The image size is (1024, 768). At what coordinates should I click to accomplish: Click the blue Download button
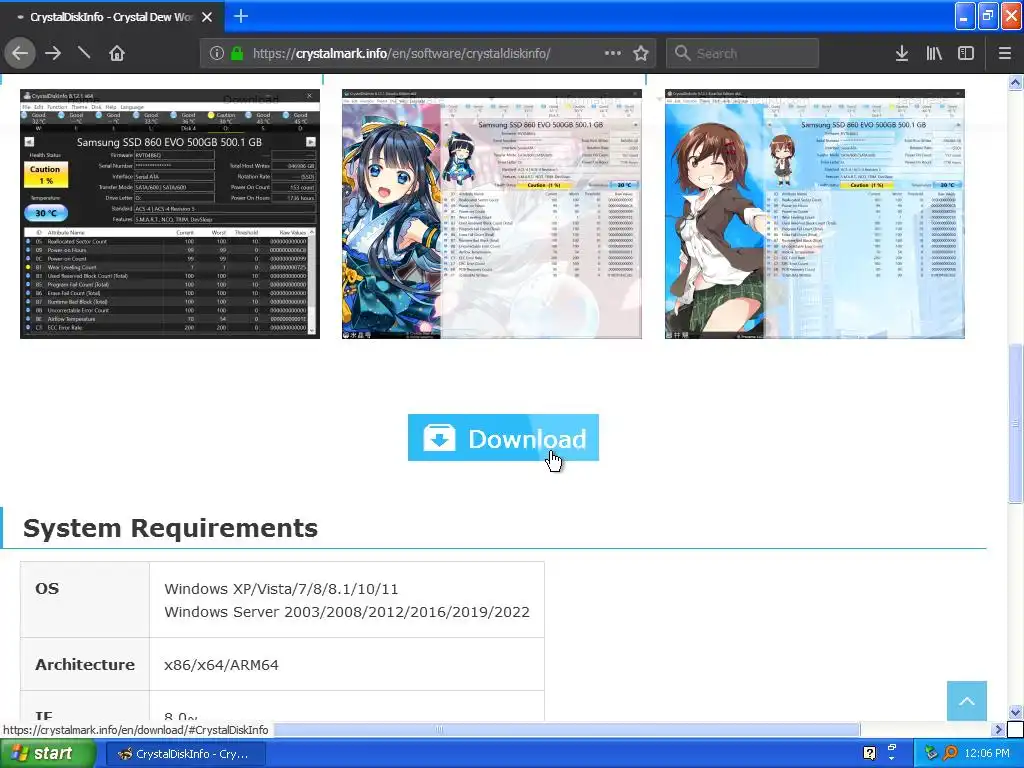(504, 438)
